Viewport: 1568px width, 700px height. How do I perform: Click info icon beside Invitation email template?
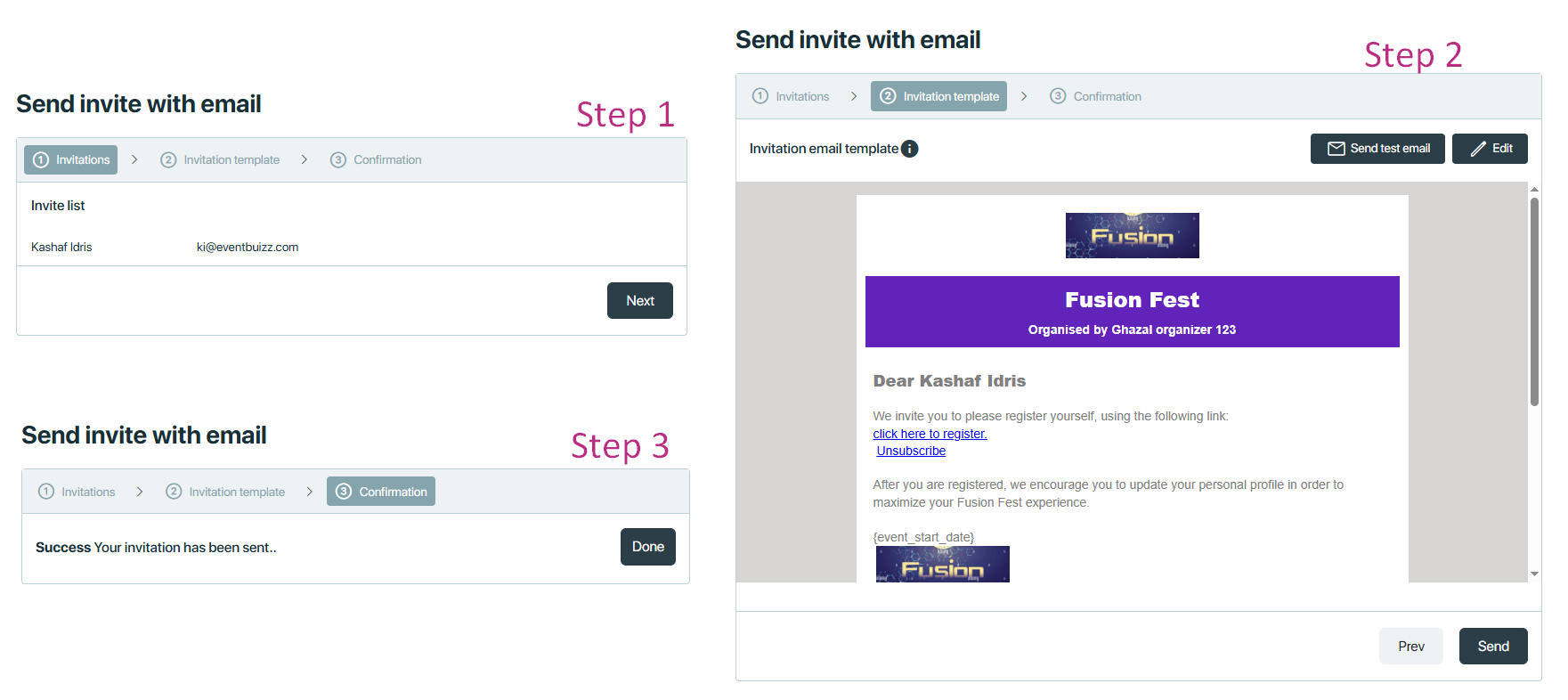[x=909, y=149]
